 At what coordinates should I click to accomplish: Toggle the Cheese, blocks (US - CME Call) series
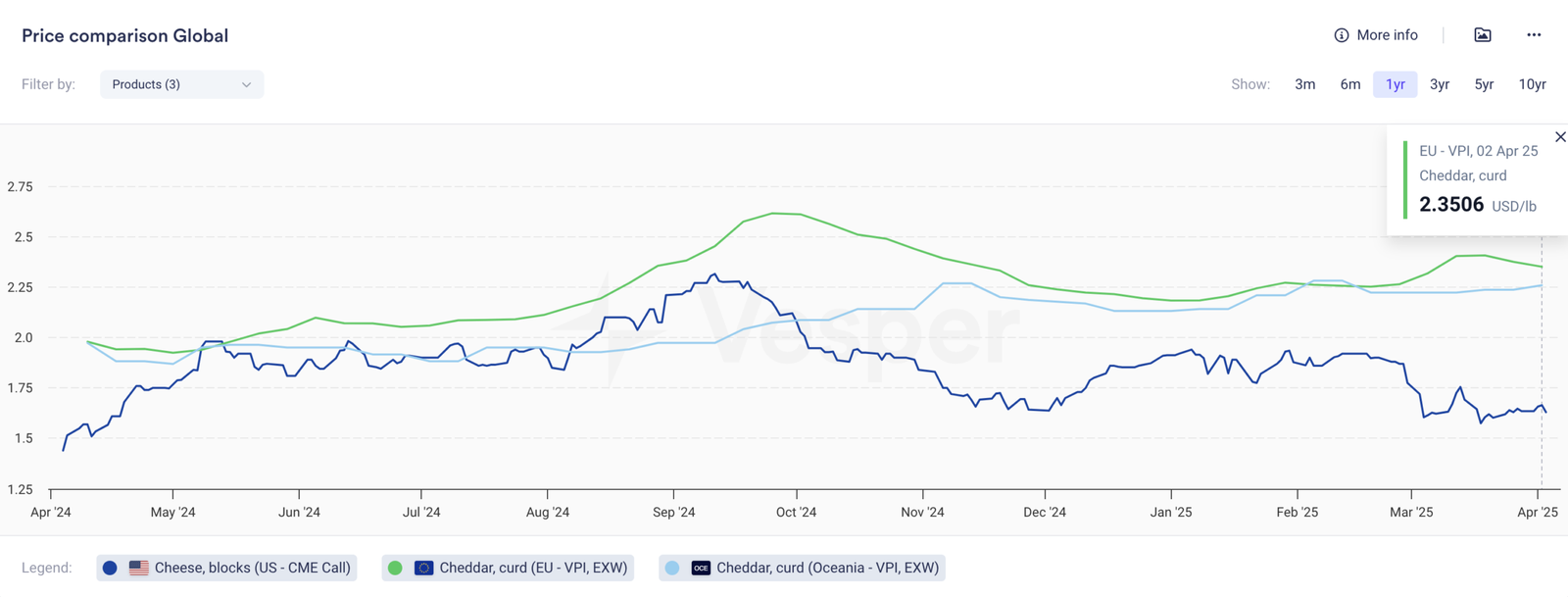252,568
